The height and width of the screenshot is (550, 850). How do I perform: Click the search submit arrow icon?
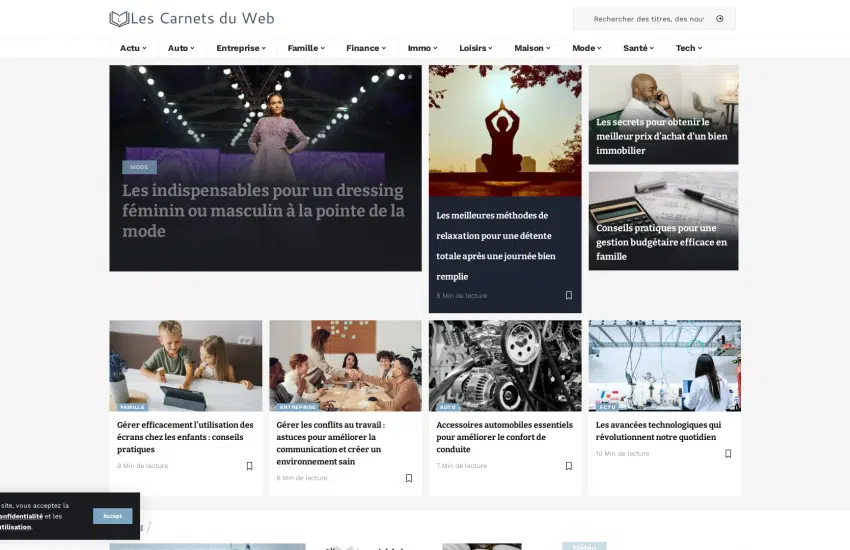pyautogui.click(x=720, y=19)
